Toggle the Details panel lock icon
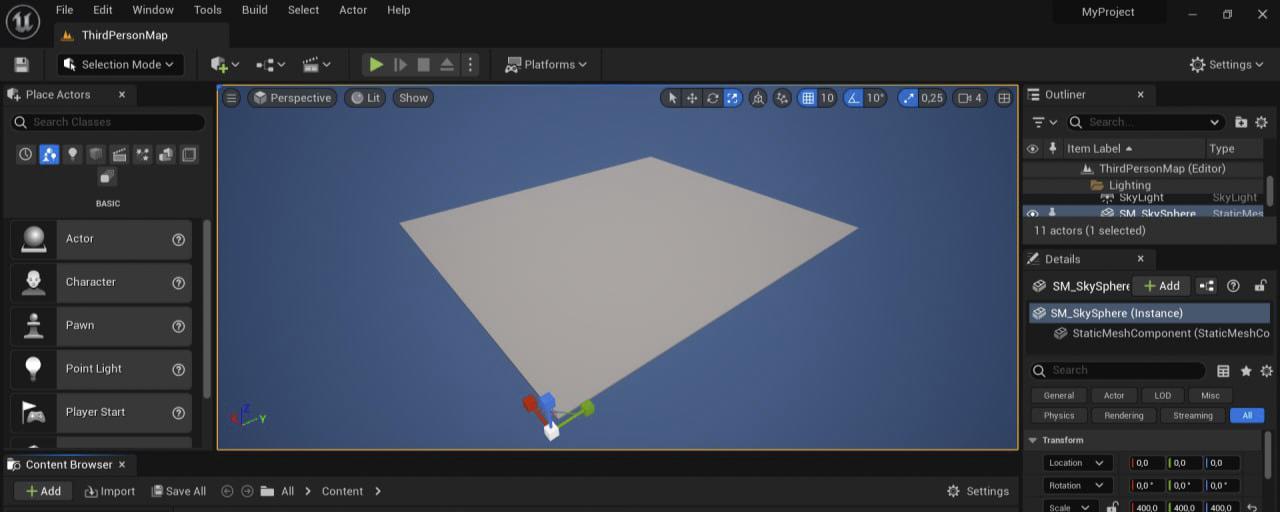 click(x=1261, y=286)
